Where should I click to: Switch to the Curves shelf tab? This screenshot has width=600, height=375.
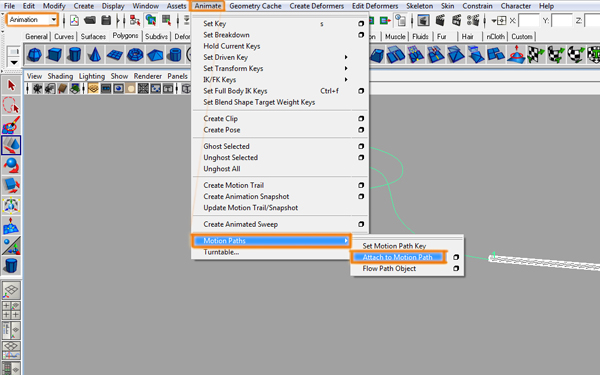(x=64, y=37)
